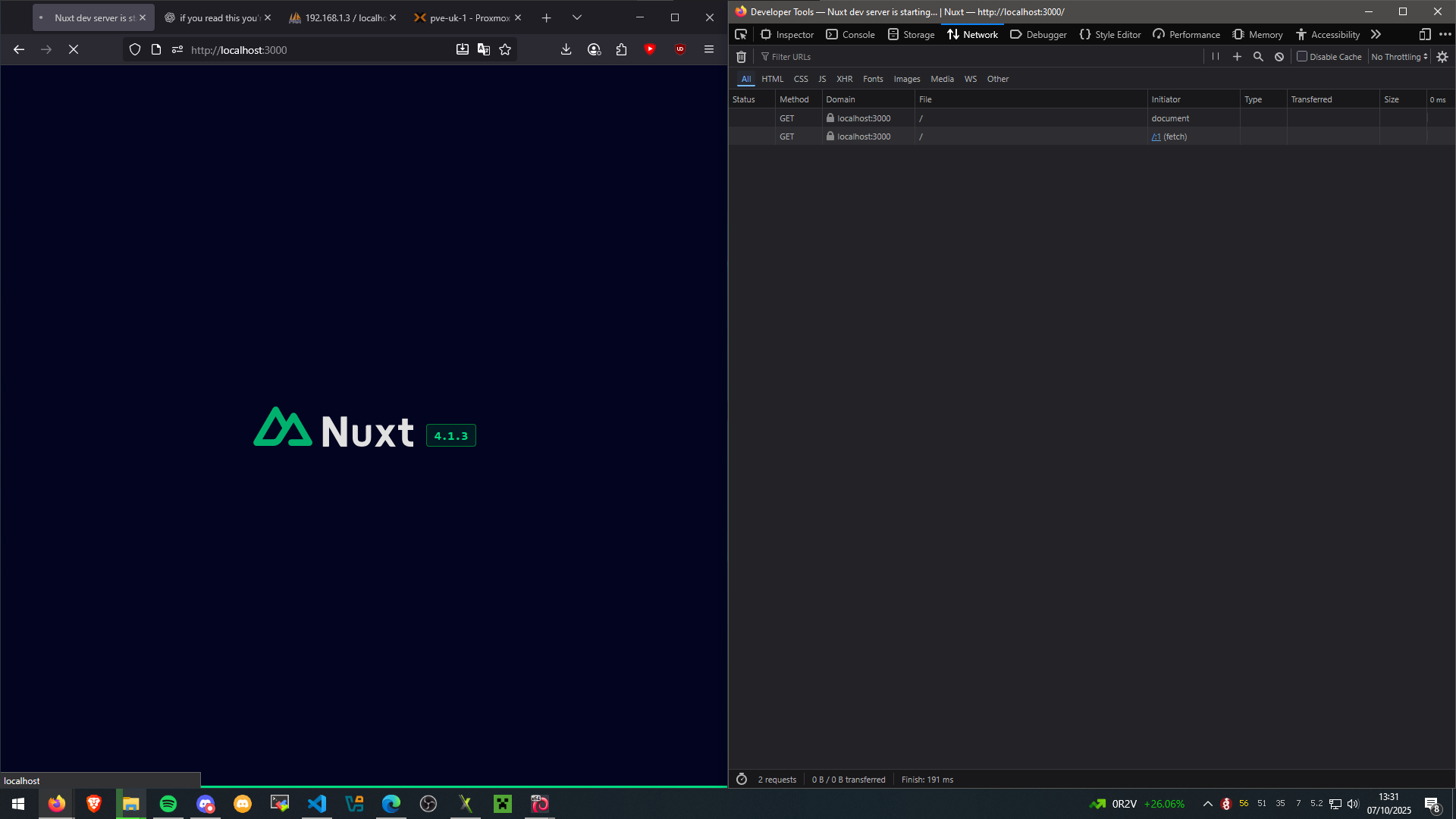Stop loading the localhost page
This screenshot has width=1456, height=819.
74,49
